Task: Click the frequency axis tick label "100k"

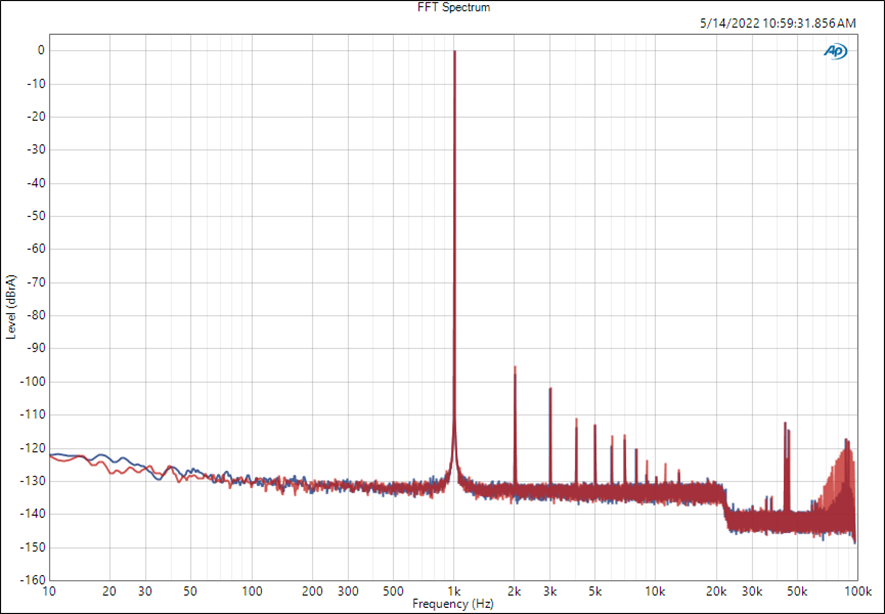Action: [x=858, y=591]
